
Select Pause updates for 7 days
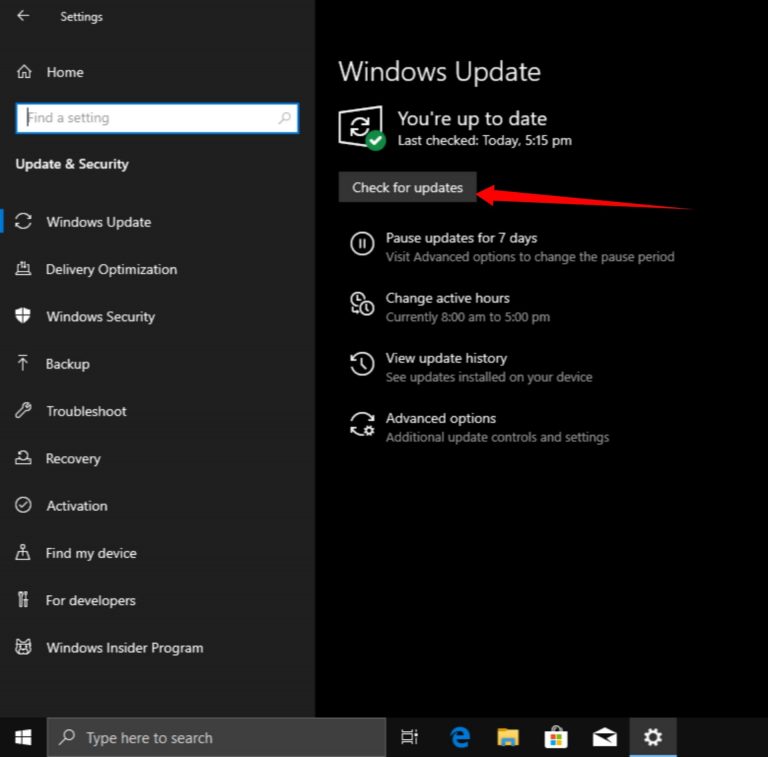coord(461,238)
